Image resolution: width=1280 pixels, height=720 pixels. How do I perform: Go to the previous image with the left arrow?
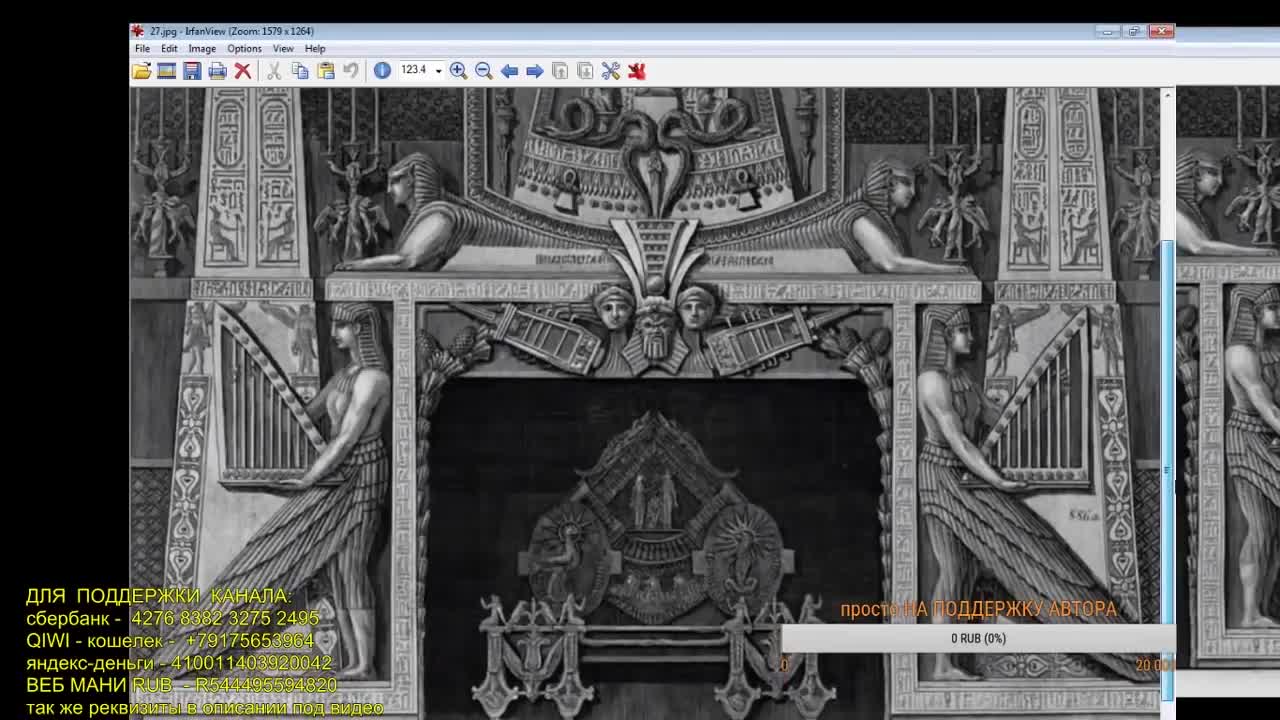click(x=509, y=70)
